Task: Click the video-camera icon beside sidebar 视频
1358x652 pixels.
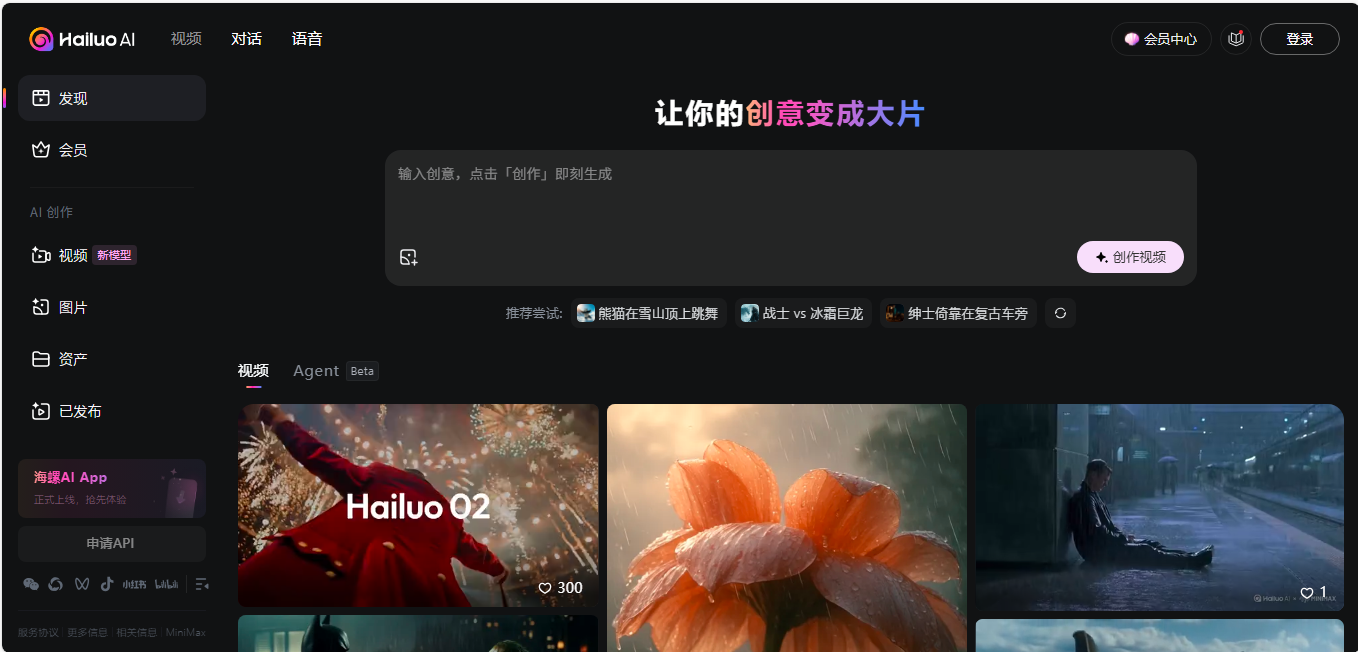Action: coord(41,255)
